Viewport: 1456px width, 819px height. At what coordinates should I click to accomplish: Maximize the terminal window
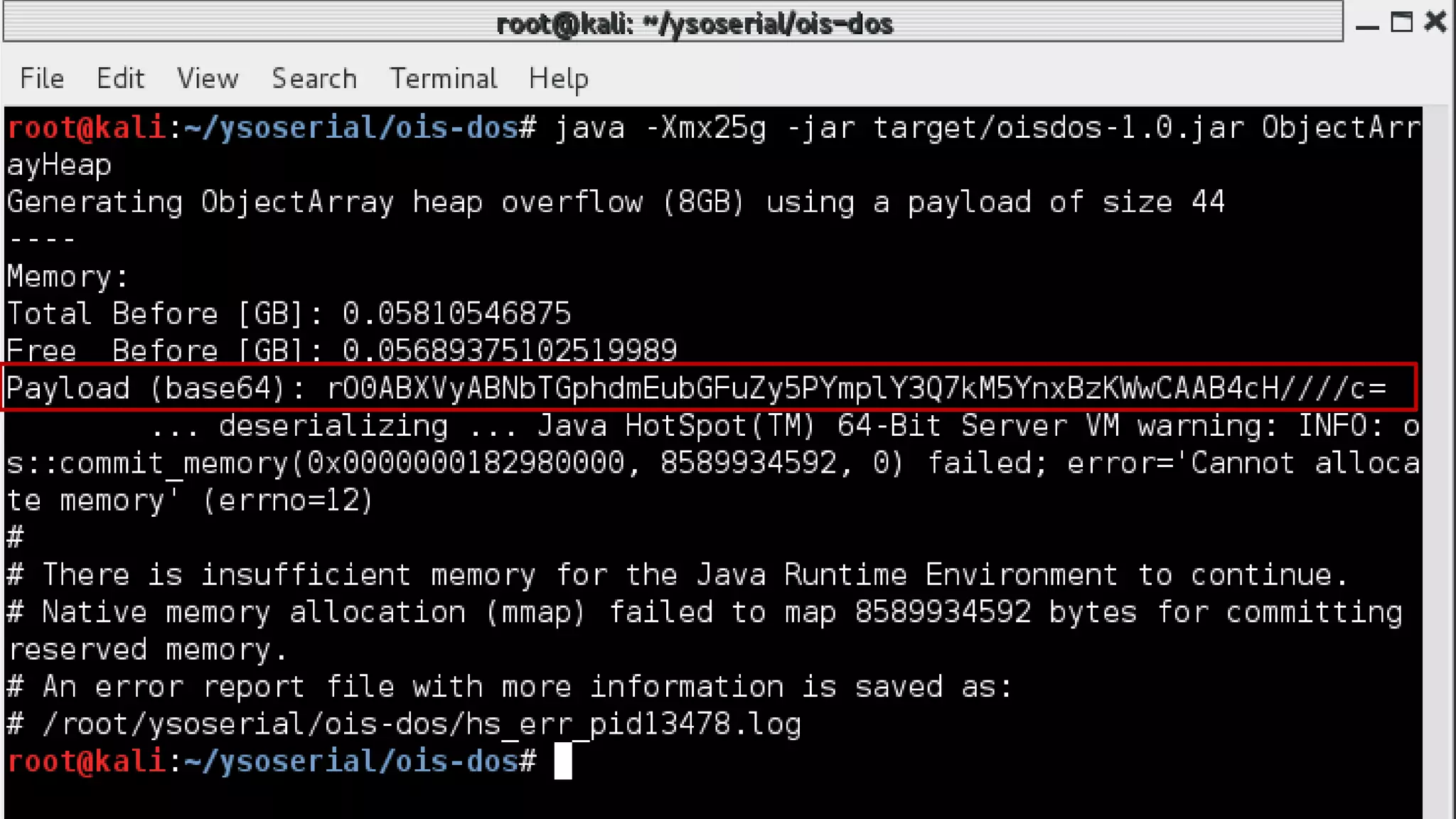1401,23
